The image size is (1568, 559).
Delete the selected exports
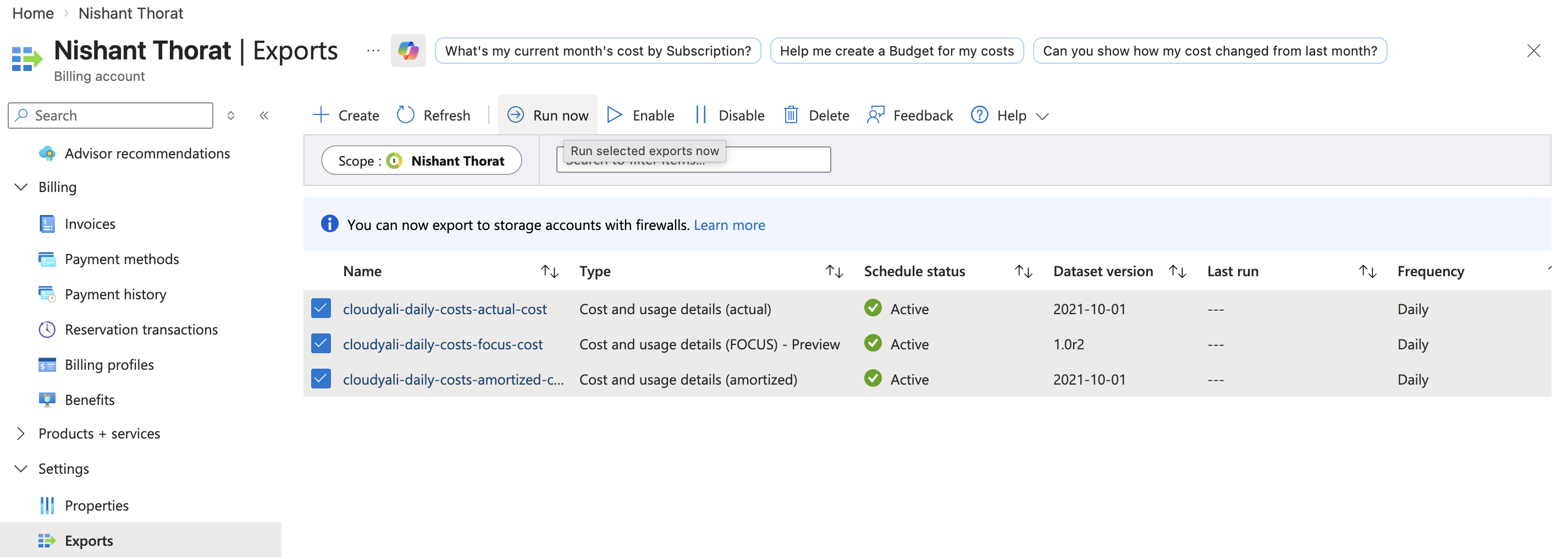pyautogui.click(x=816, y=114)
